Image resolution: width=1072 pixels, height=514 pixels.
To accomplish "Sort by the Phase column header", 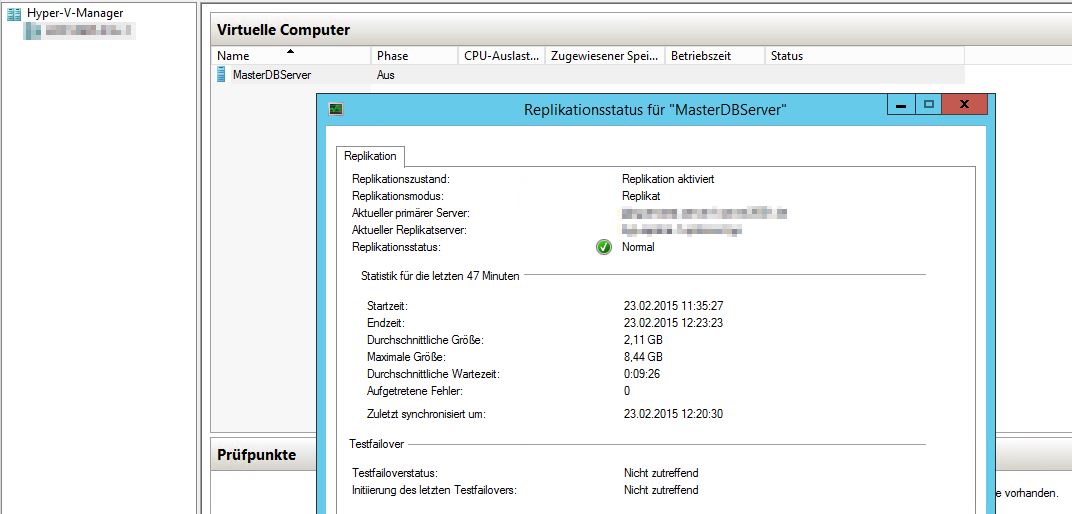I will coord(392,56).
